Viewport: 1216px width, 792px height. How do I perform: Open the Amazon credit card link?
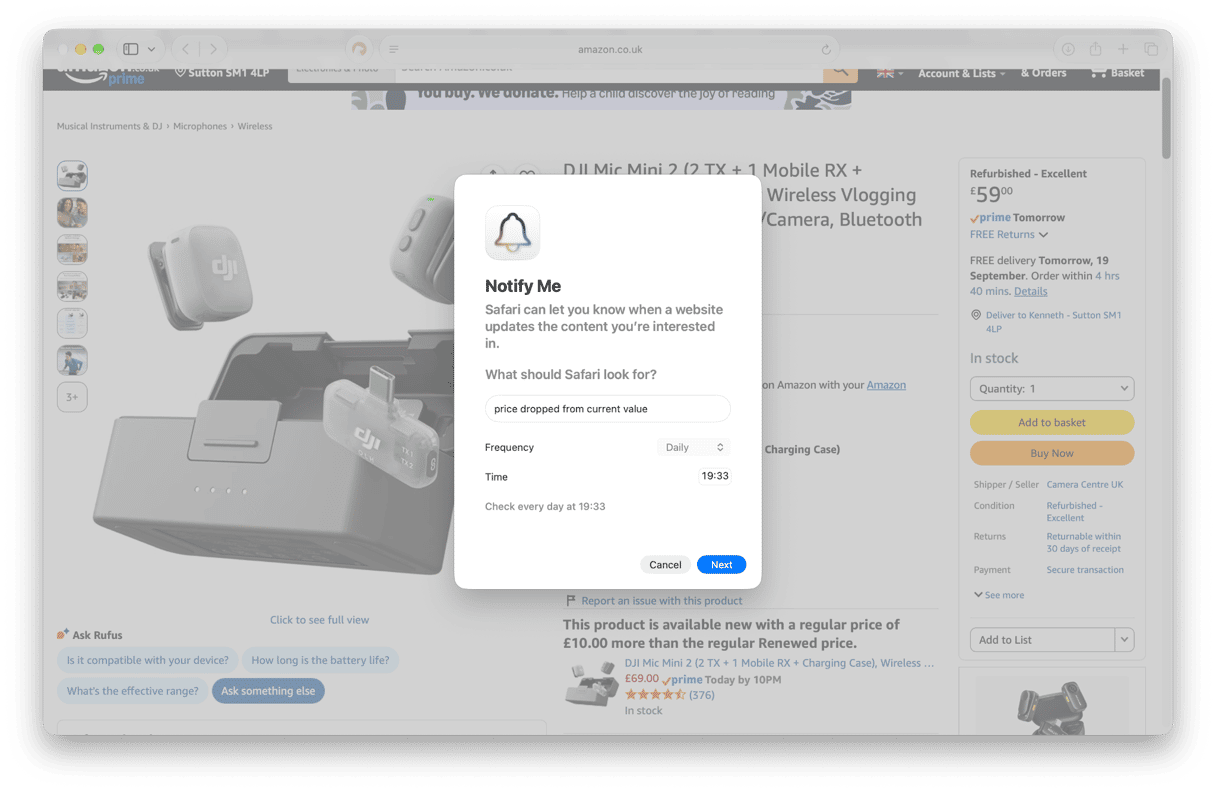pyautogui.click(x=886, y=385)
